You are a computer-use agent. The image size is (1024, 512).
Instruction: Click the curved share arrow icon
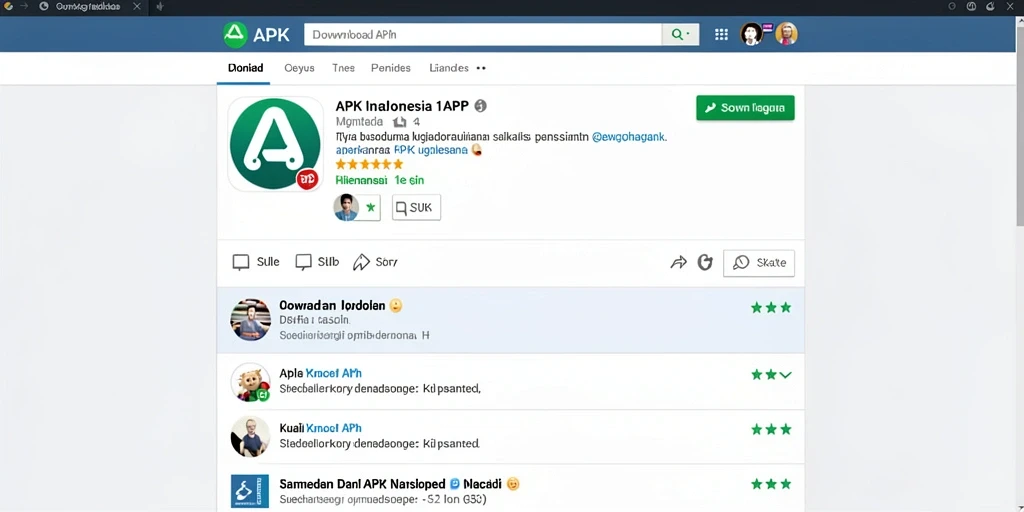coord(679,263)
